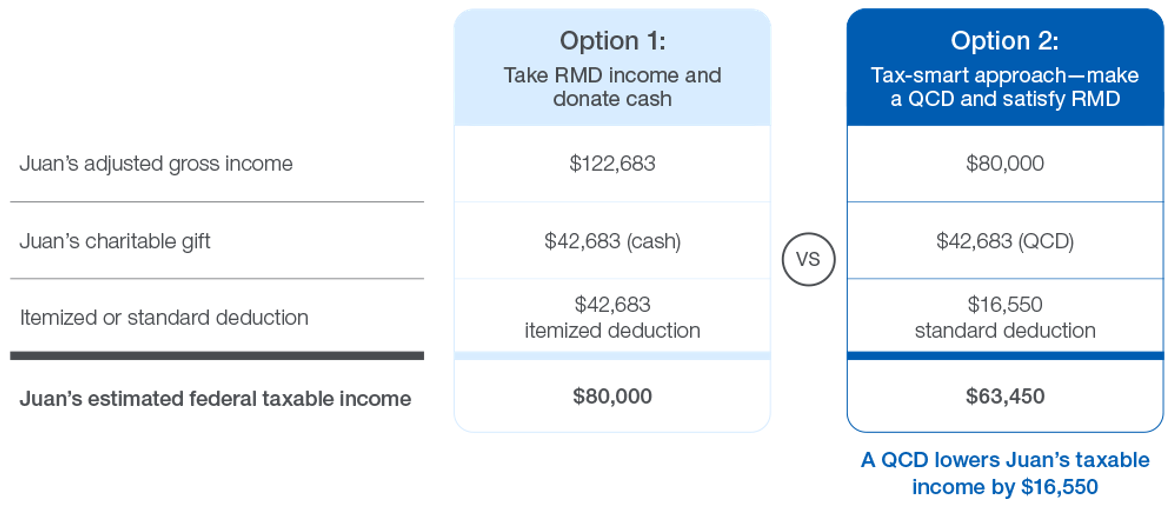Select the $42,683 (QCD) gift cell
Viewport: 1174px width, 509px height.
click(1005, 242)
